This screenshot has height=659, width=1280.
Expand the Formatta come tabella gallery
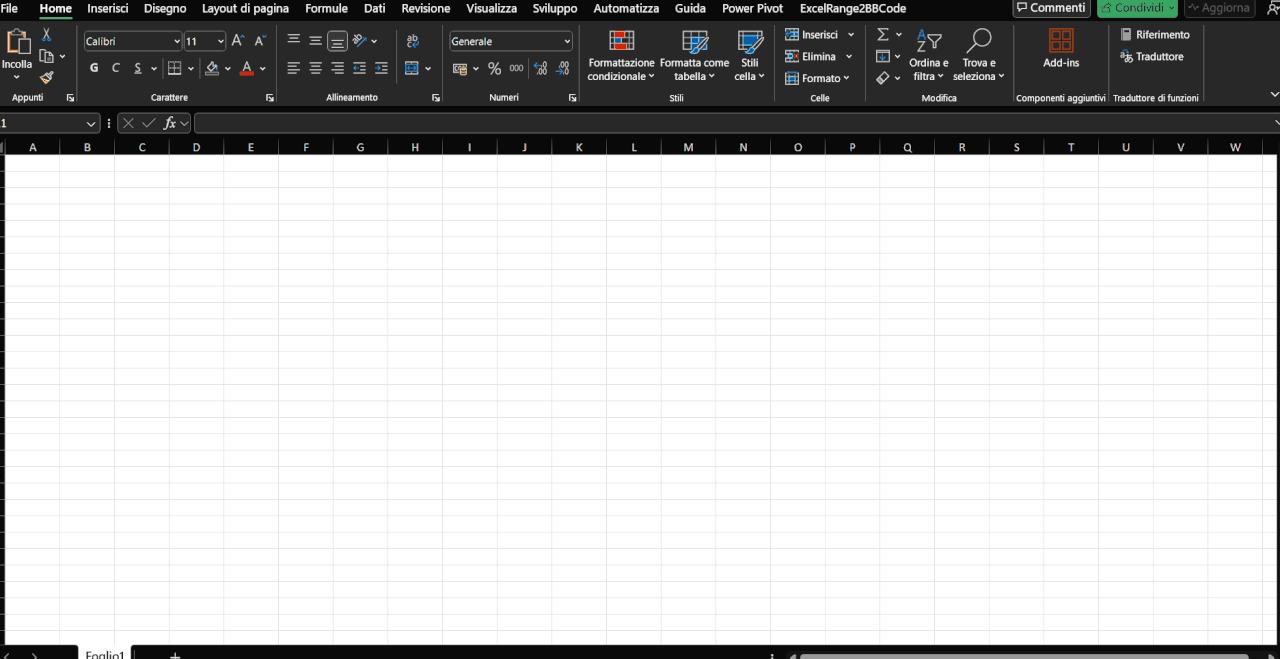(x=694, y=56)
